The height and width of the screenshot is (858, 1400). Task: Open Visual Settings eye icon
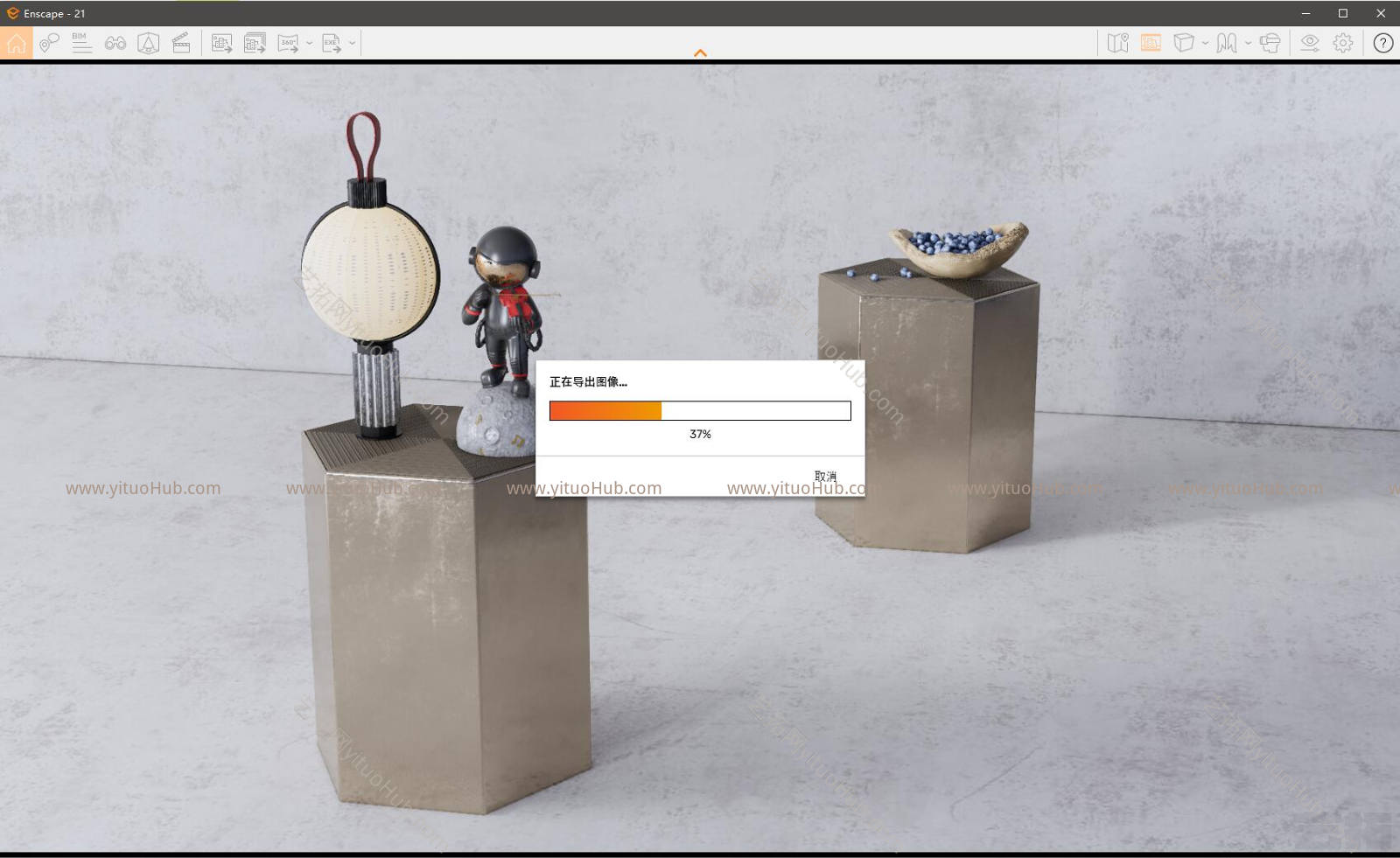click(1310, 43)
